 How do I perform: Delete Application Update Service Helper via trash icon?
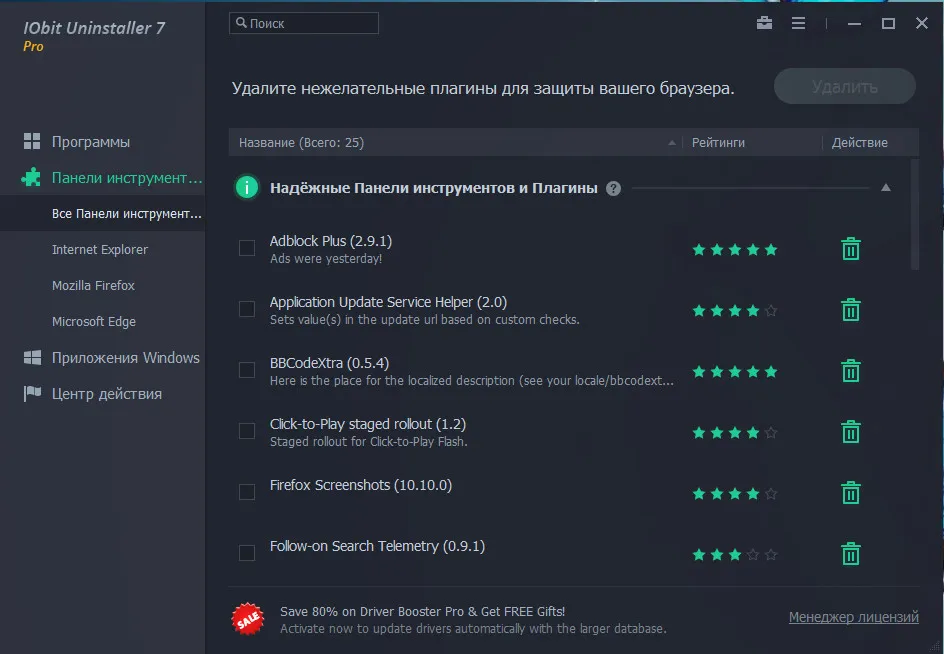click(851, 310)
